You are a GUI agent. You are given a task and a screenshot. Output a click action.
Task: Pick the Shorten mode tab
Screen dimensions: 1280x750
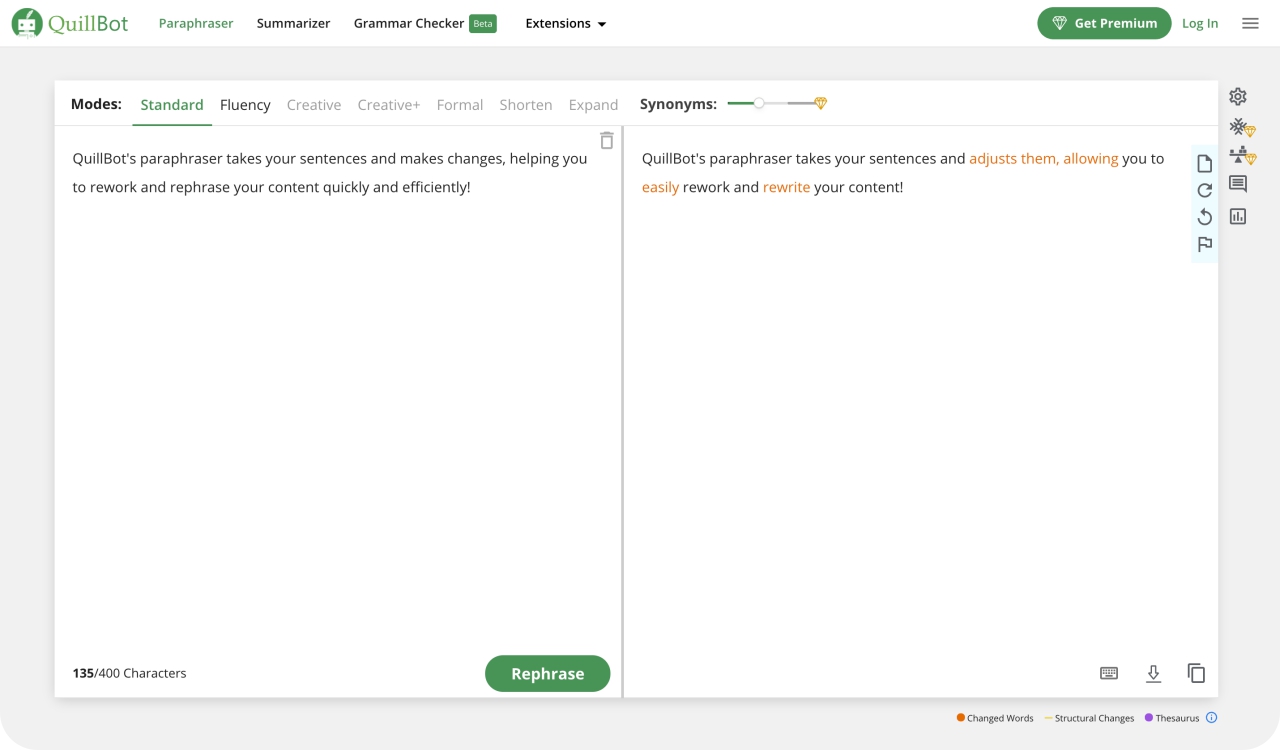(x=526, y=104)
